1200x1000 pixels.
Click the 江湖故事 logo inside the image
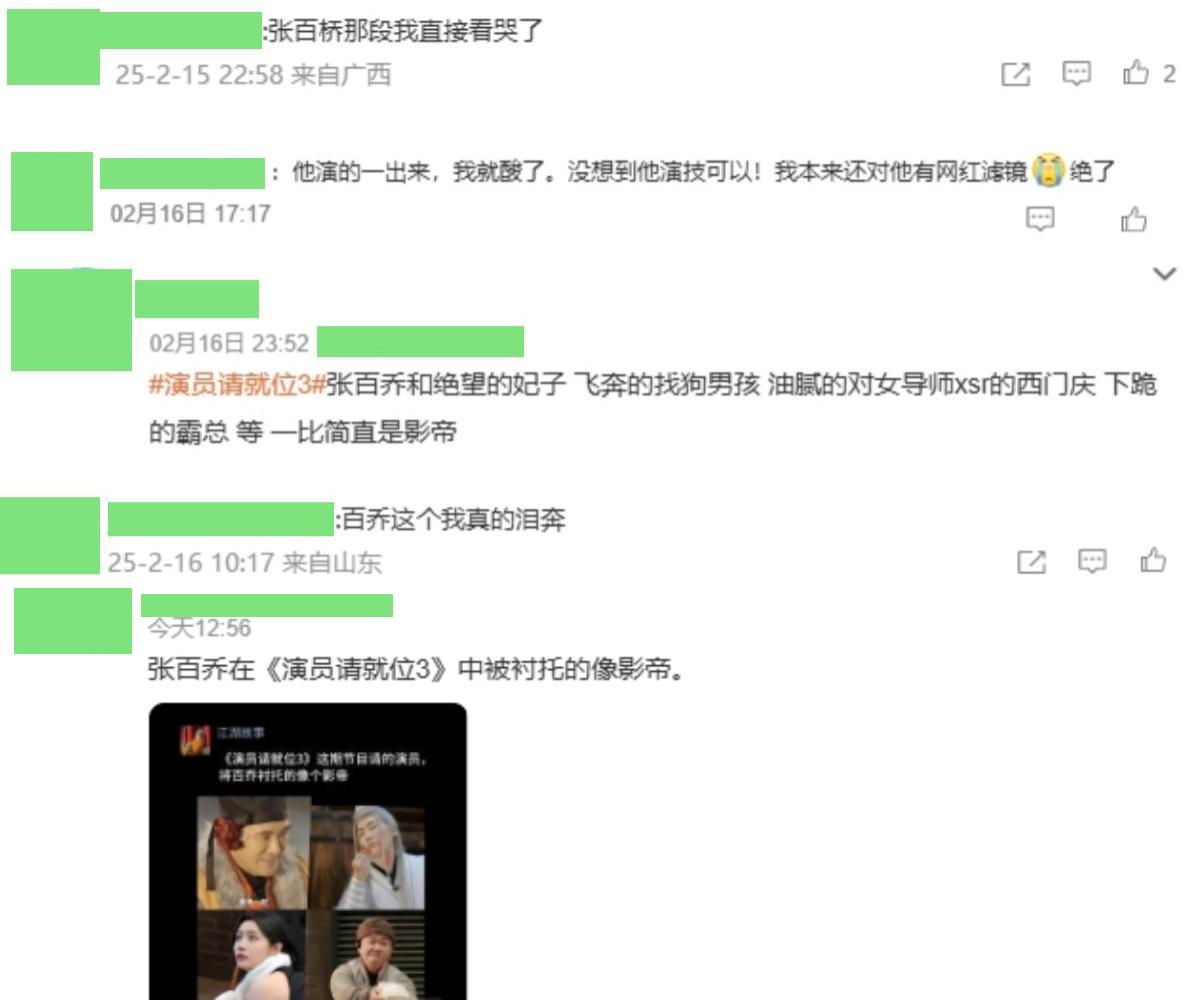click(x=195, y=740)
